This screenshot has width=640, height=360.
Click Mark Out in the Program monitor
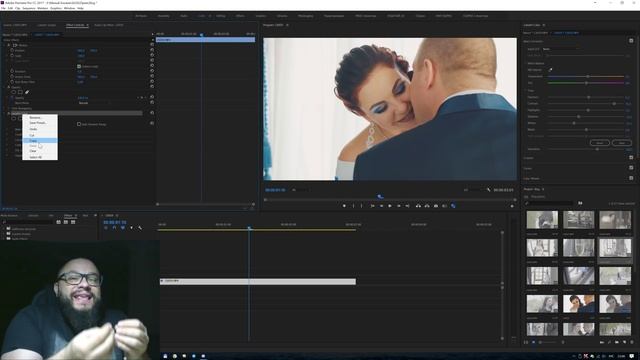pos(362,206)
